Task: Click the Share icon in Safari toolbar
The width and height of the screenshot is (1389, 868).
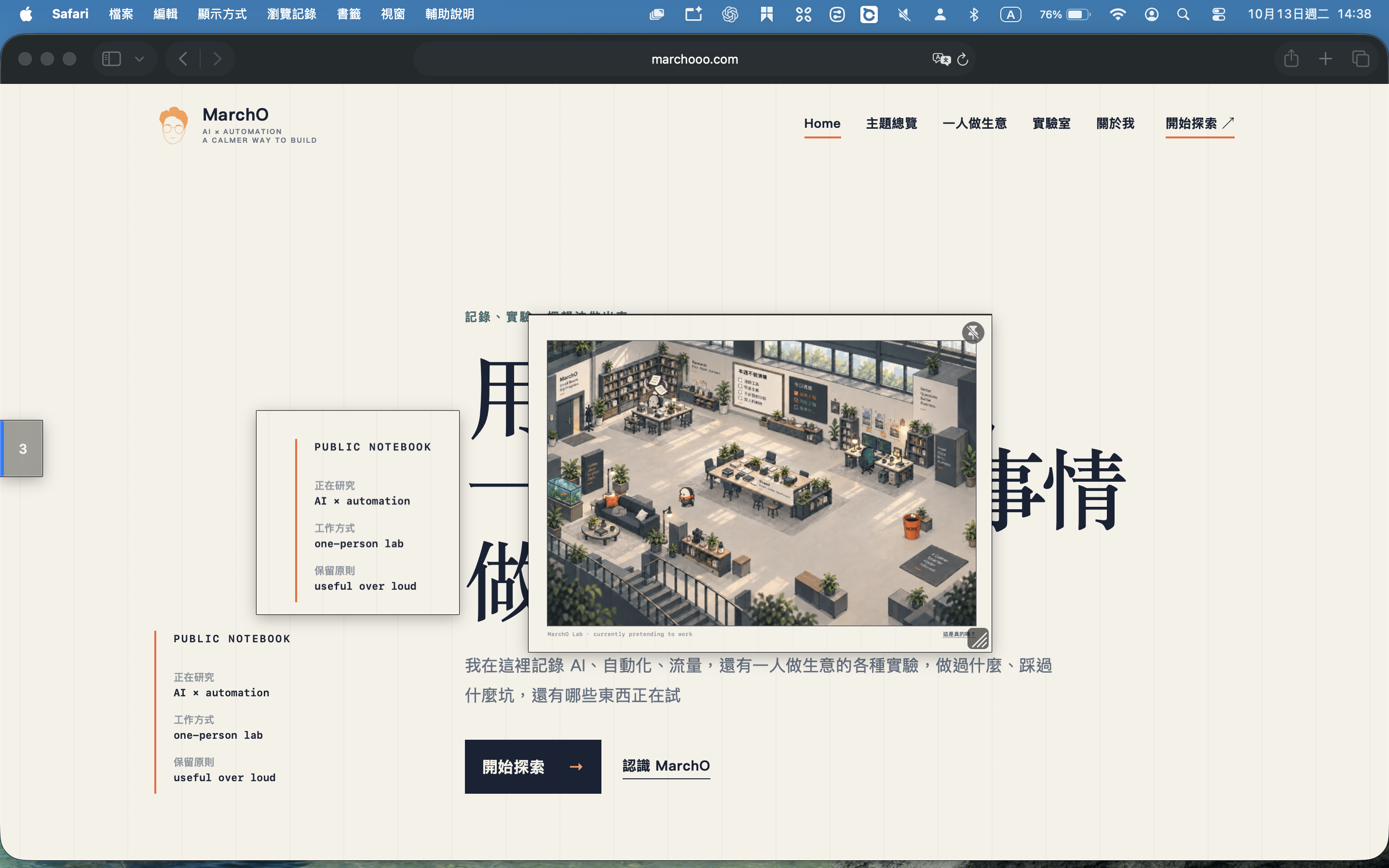Action: coord(1291,58)
